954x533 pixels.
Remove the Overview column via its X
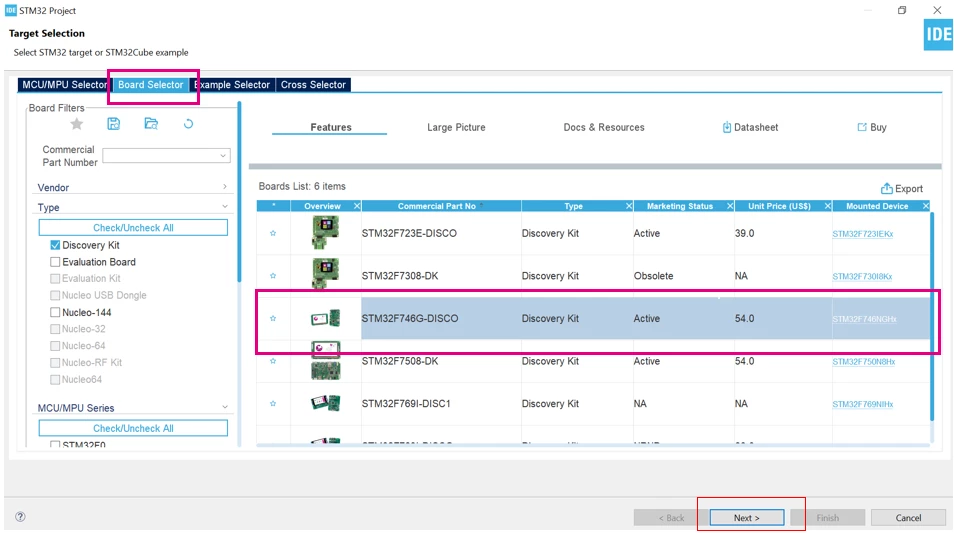click(x=357, y=206)
